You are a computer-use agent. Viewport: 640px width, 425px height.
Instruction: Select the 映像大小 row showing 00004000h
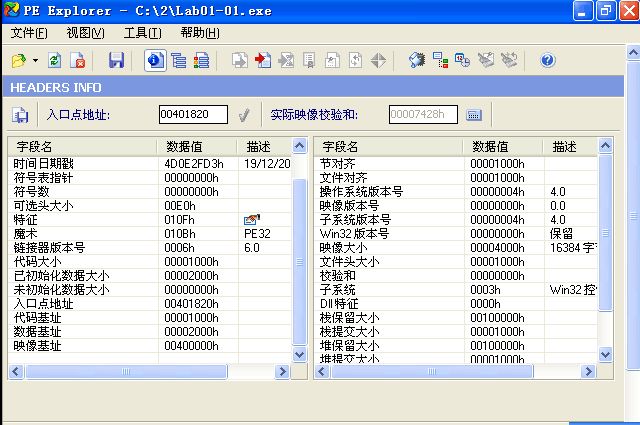(x=456, y=247)
